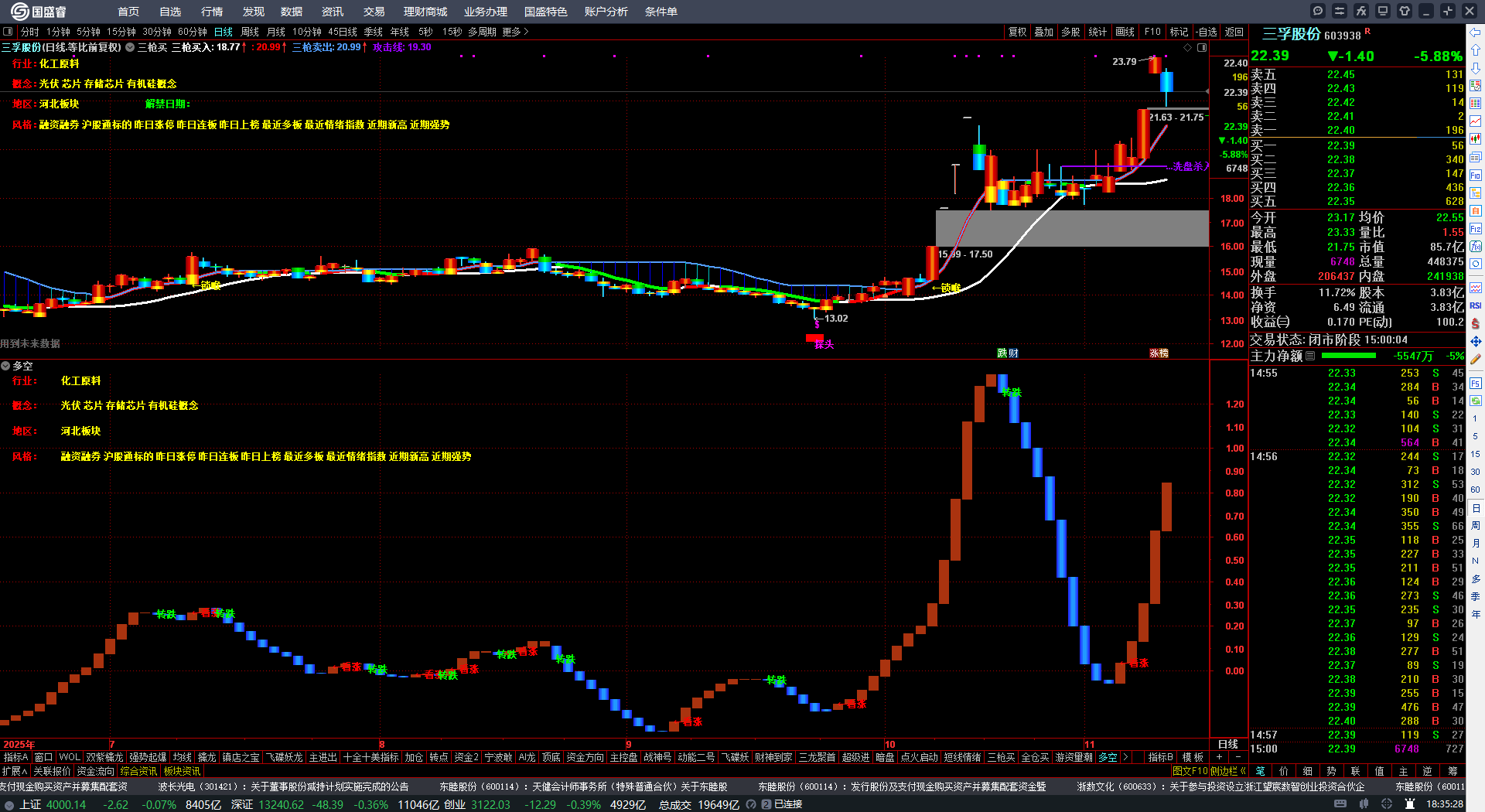Click the F10 button in chart toolbar
Image resolution: width=1485 pixels, height=812 pixels.
(x=1152, y=32)
